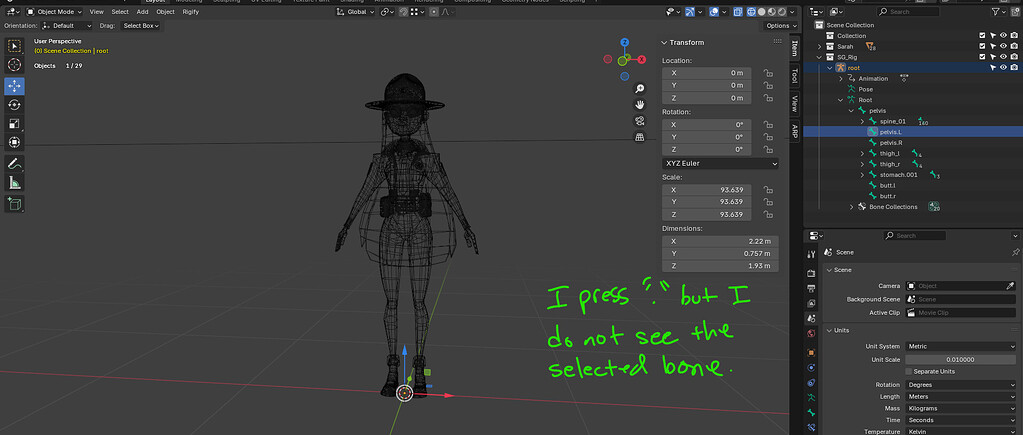Uncheck Collection exclude checkbox
The width and height of the screenshot is (1023, 435).
[x=982, y=36]
